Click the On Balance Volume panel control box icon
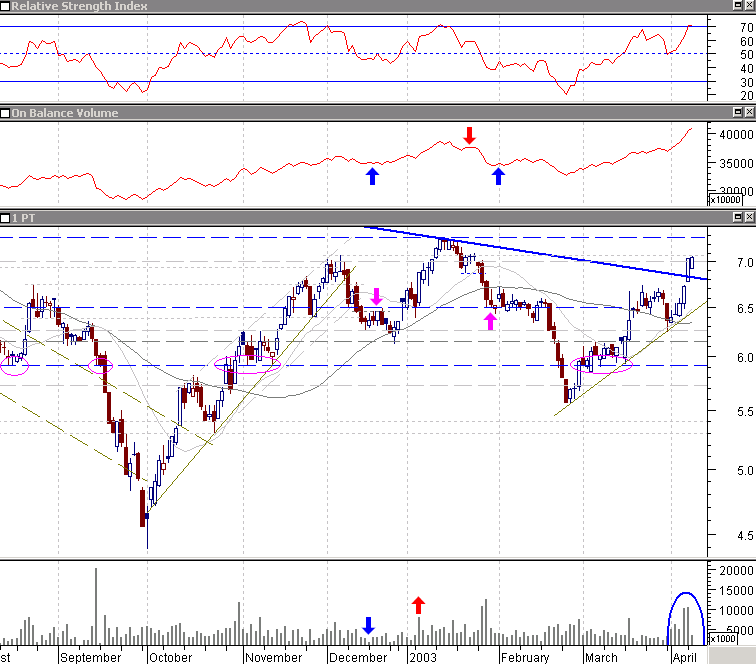Image resolution: width=756 pixels, height=664 pixels. pyautogui.click(x=5, y=113)
